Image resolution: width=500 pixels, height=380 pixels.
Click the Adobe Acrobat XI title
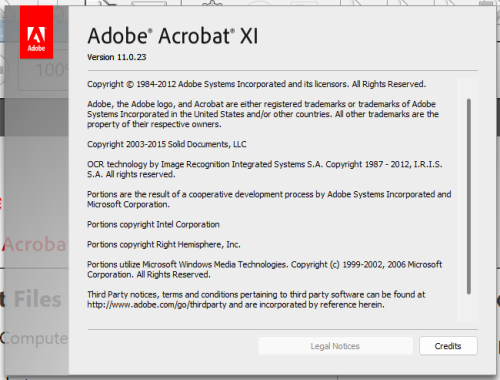point(173,36)
